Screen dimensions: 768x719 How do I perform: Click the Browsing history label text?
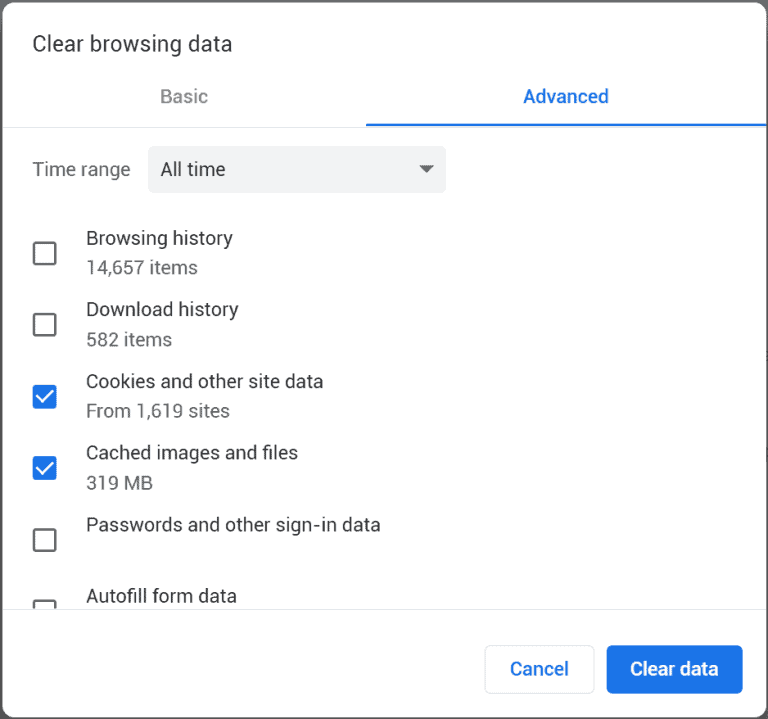(159, 238)
